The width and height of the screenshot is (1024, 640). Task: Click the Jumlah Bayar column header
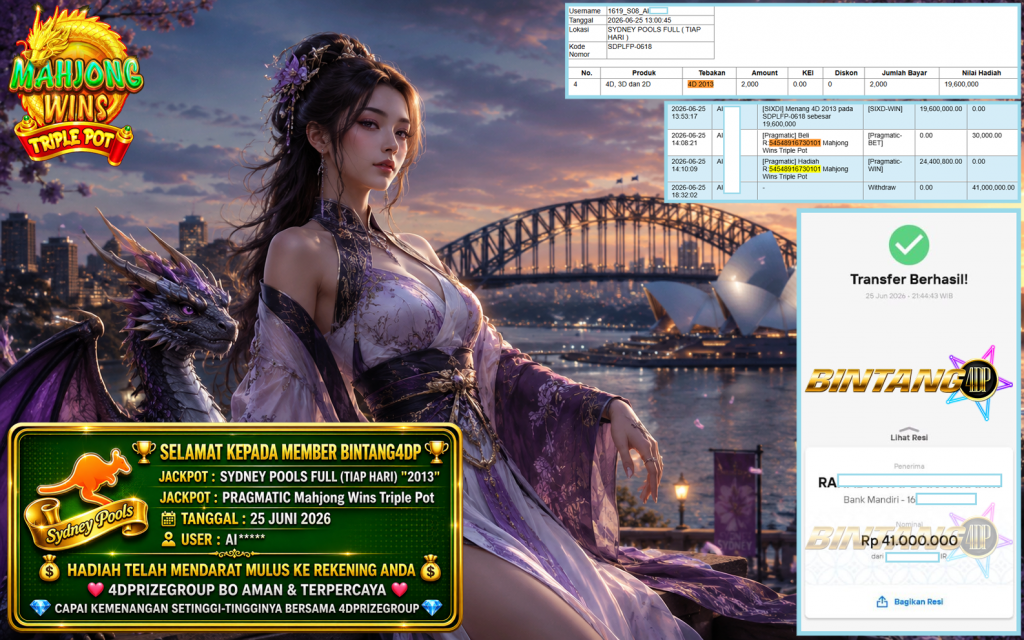tap(904, 72)
